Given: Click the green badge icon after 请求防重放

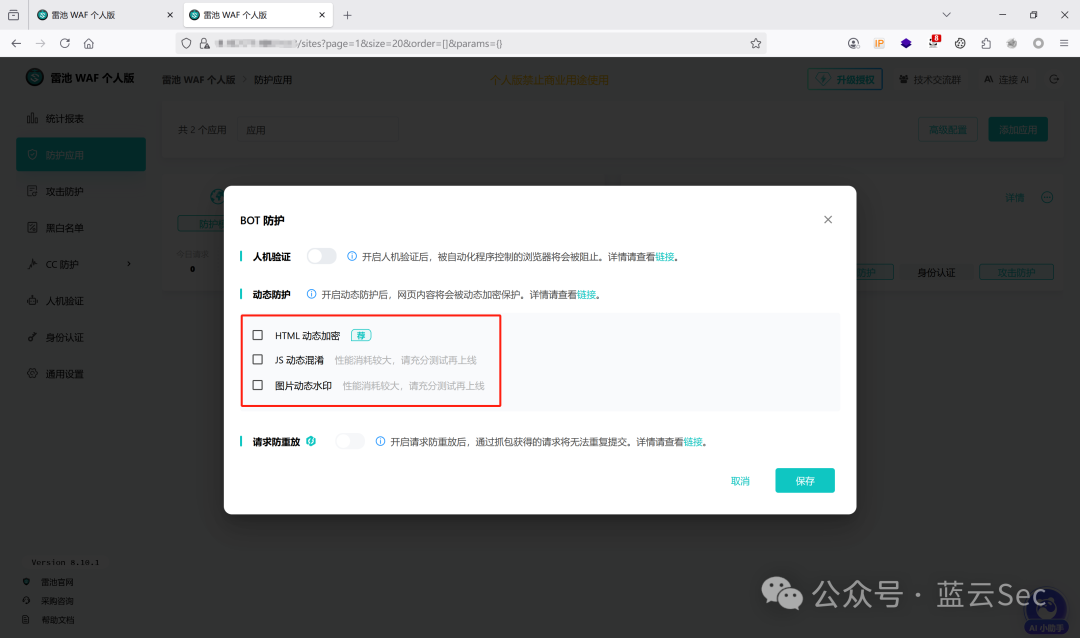Looking at the screenshot, I should click(x=311, y=441).
